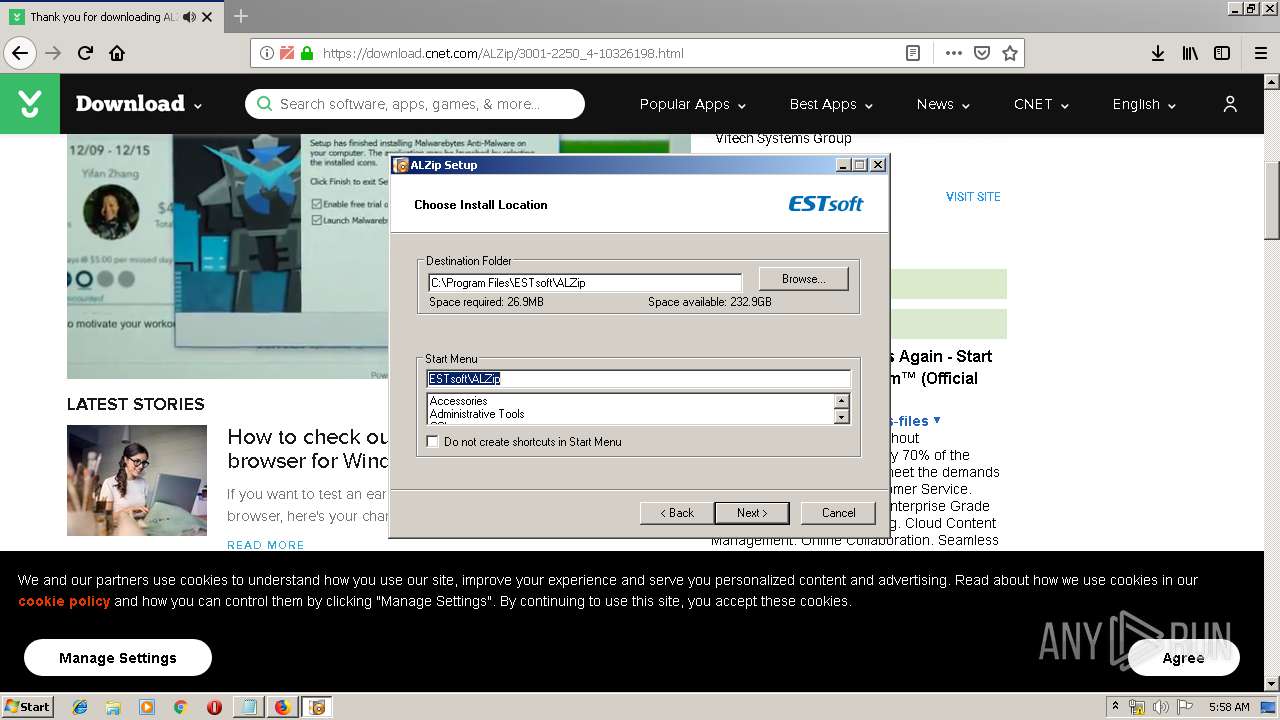
Task: Open the English language dropdown
Action: point(1144,104)
